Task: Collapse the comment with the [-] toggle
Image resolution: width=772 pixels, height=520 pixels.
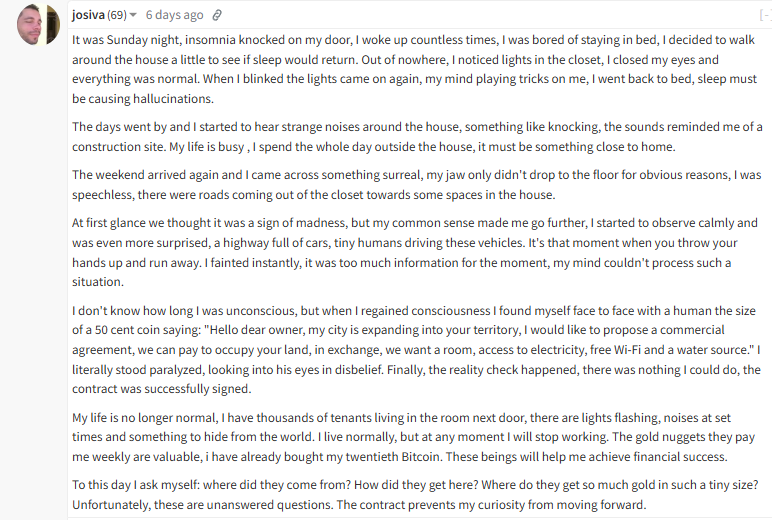Action: [x=766, y=15]
